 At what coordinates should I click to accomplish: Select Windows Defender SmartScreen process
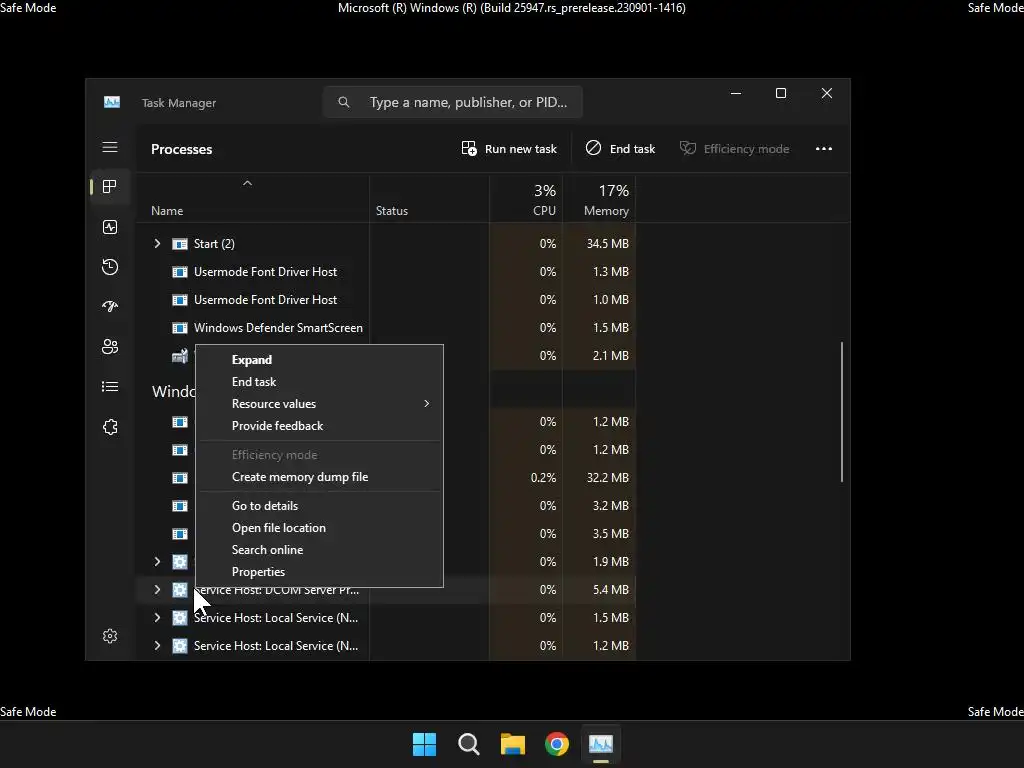point(385,328)
